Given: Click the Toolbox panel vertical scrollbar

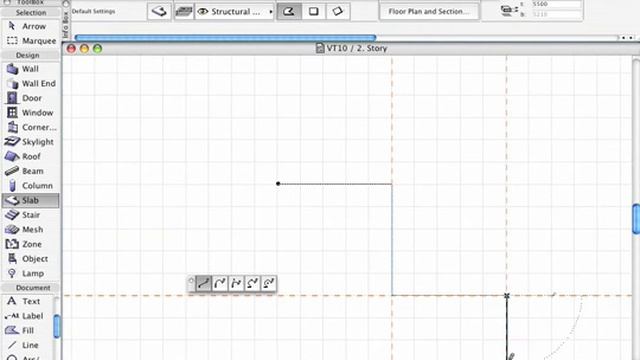Looking at the screenshot, I should coord(57,327).
